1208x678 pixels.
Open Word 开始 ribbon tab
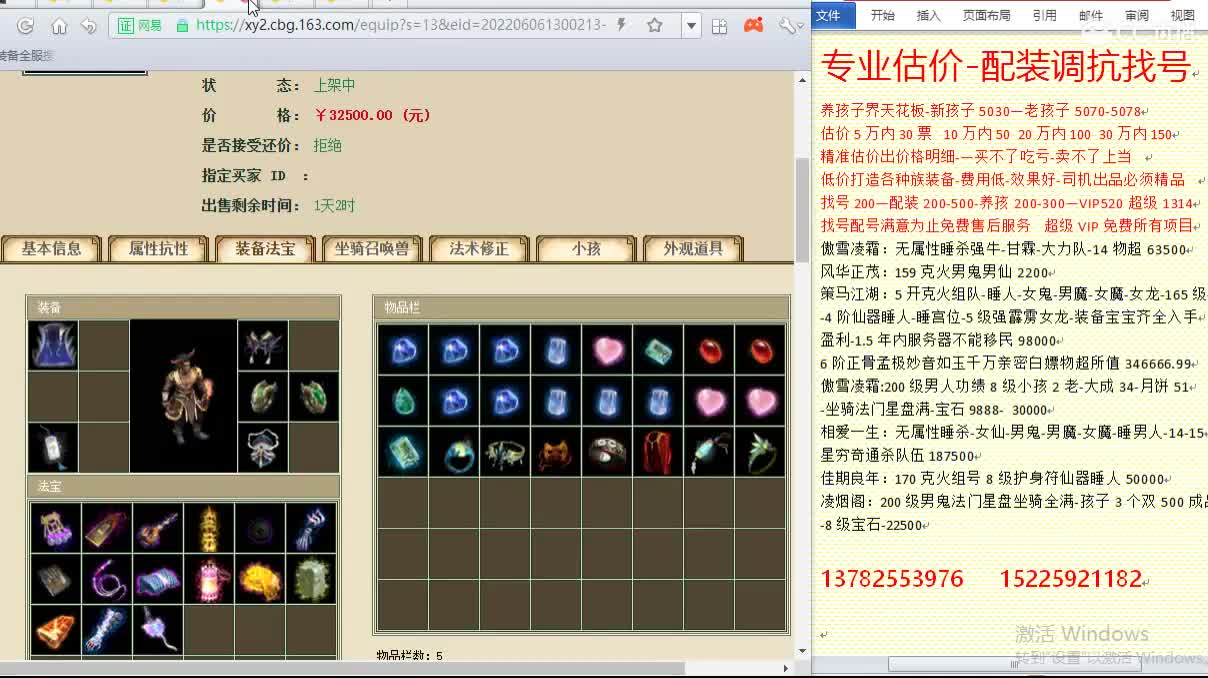(882, 15)
